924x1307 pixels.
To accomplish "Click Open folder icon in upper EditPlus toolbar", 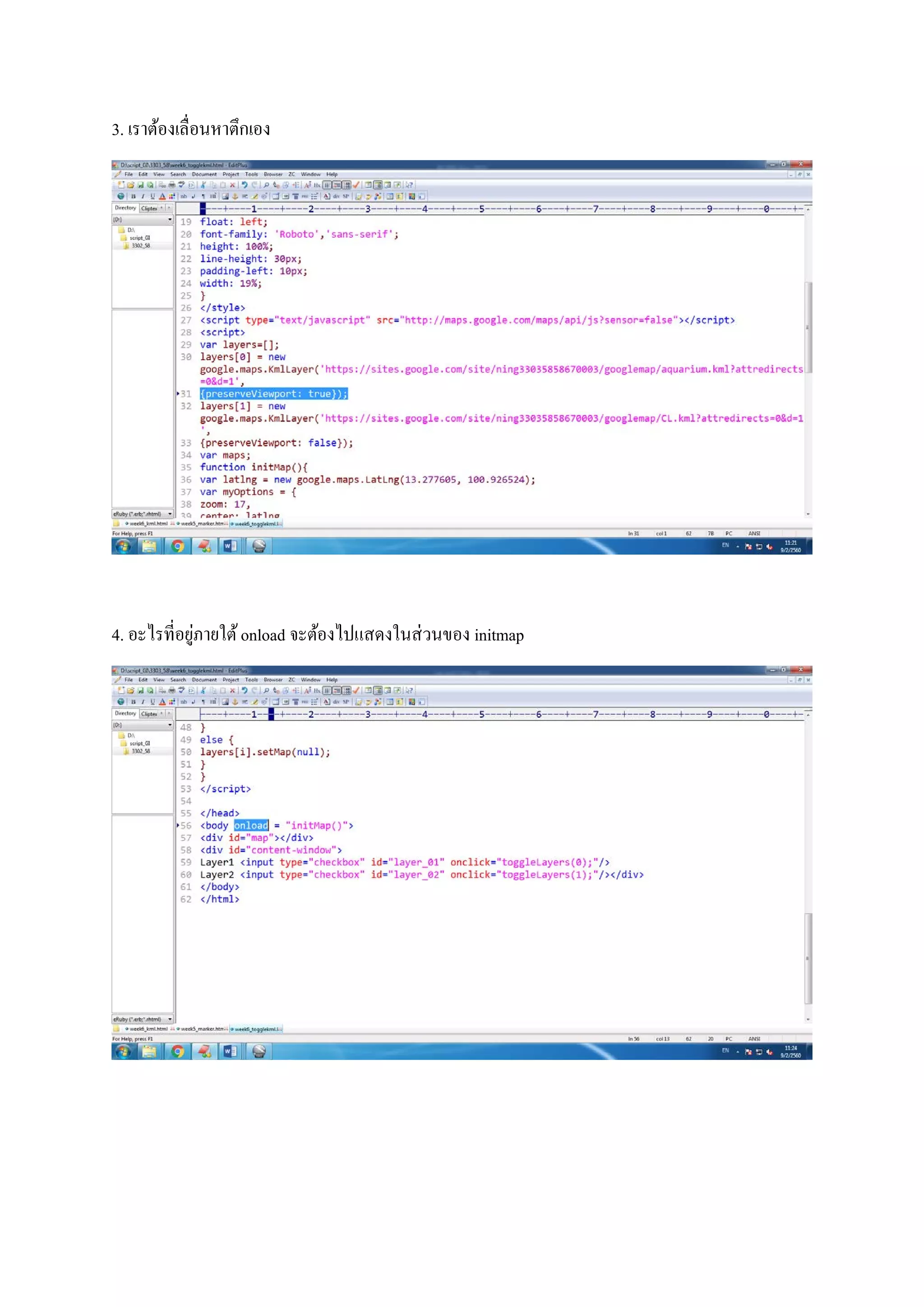I will point(131,185).
